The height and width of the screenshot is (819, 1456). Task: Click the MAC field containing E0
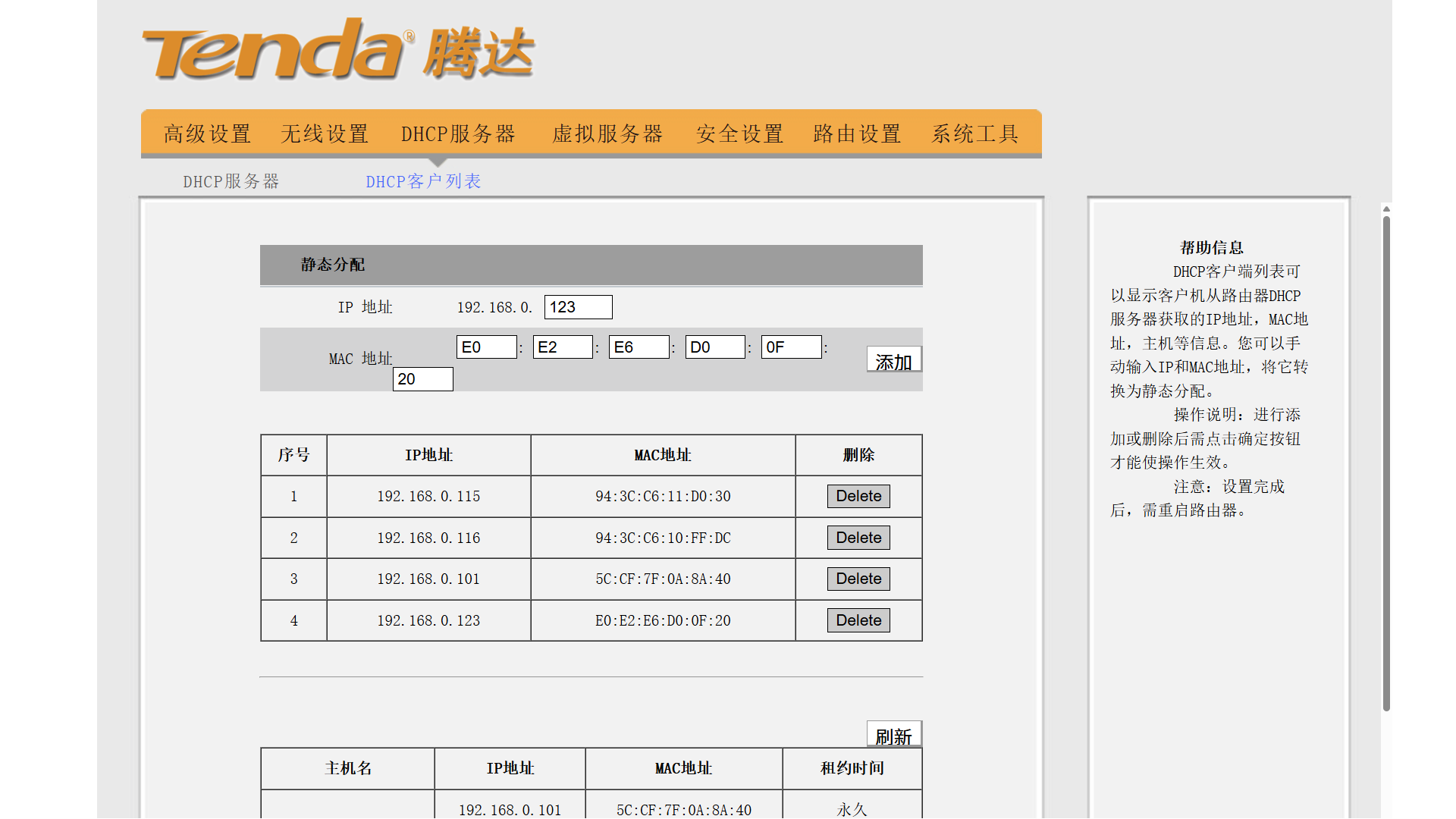coord(486,347)
